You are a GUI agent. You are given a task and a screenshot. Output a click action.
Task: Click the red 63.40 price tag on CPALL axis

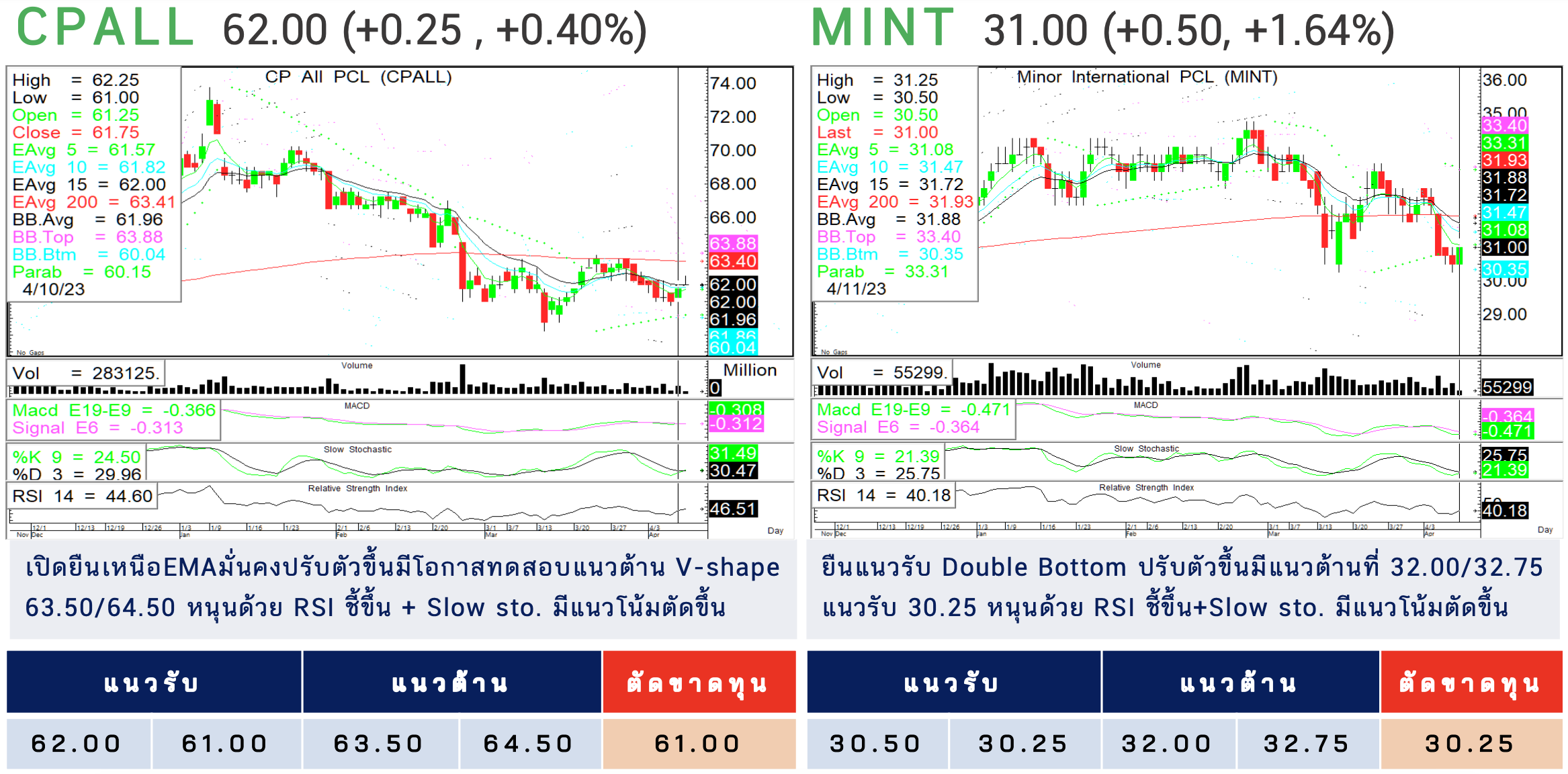coord(733,261)
